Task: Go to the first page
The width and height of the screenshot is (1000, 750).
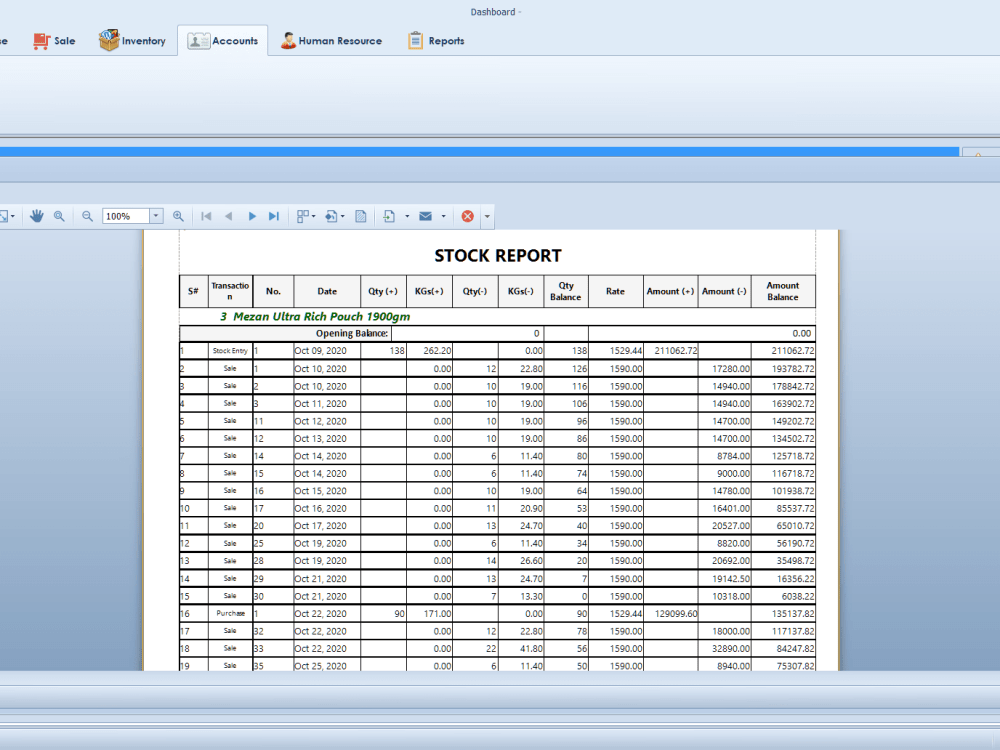Action: click(x=206, y=216)
